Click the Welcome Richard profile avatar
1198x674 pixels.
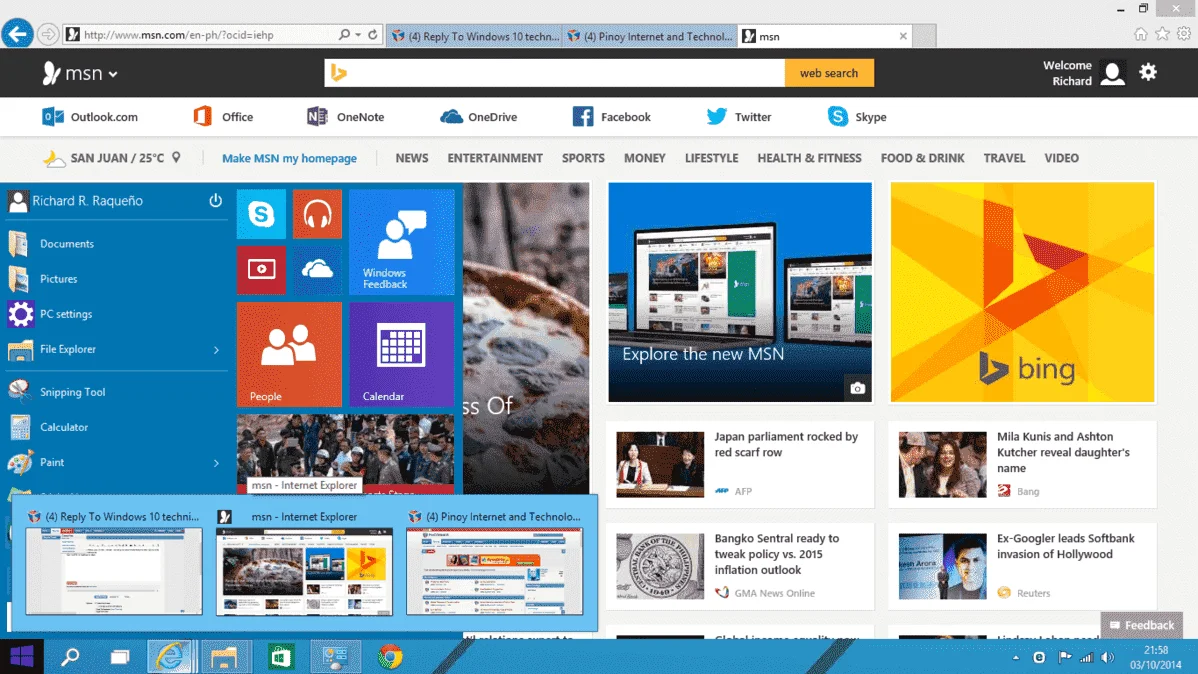pyautogui.click(x=1112, y=73)
